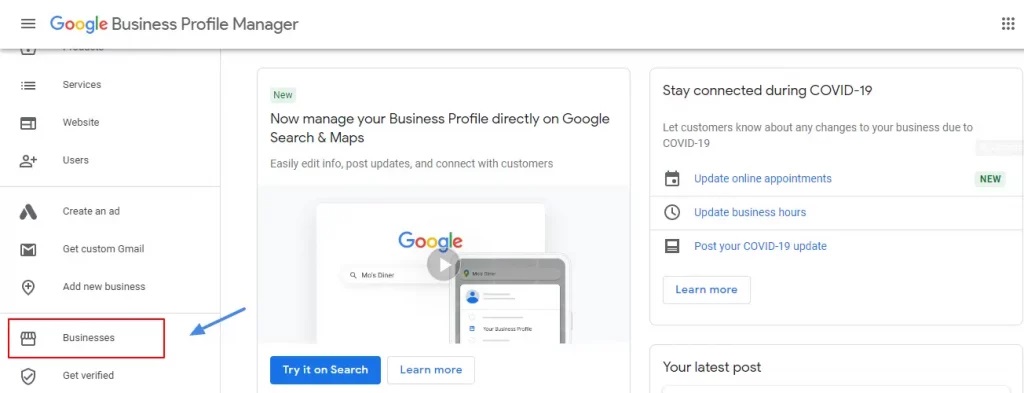This screenshot has height=393, width=1024.
Task: Click the Try it on Search button
Action: coord(325,370)
